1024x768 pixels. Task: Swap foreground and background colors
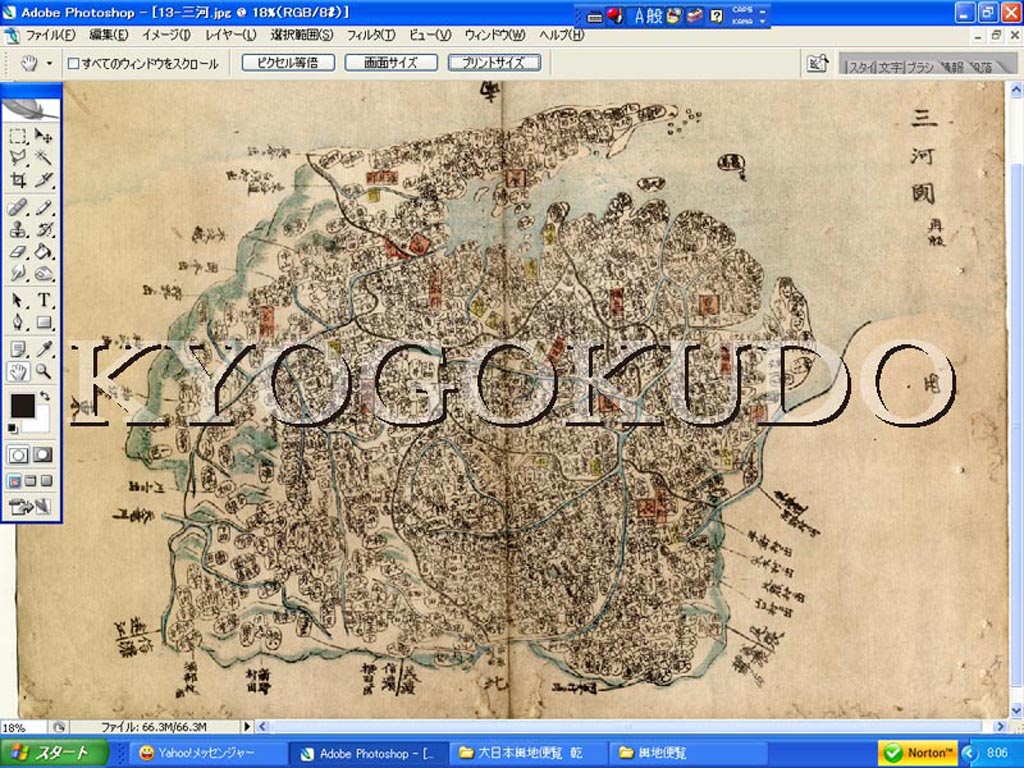point(45,397)
